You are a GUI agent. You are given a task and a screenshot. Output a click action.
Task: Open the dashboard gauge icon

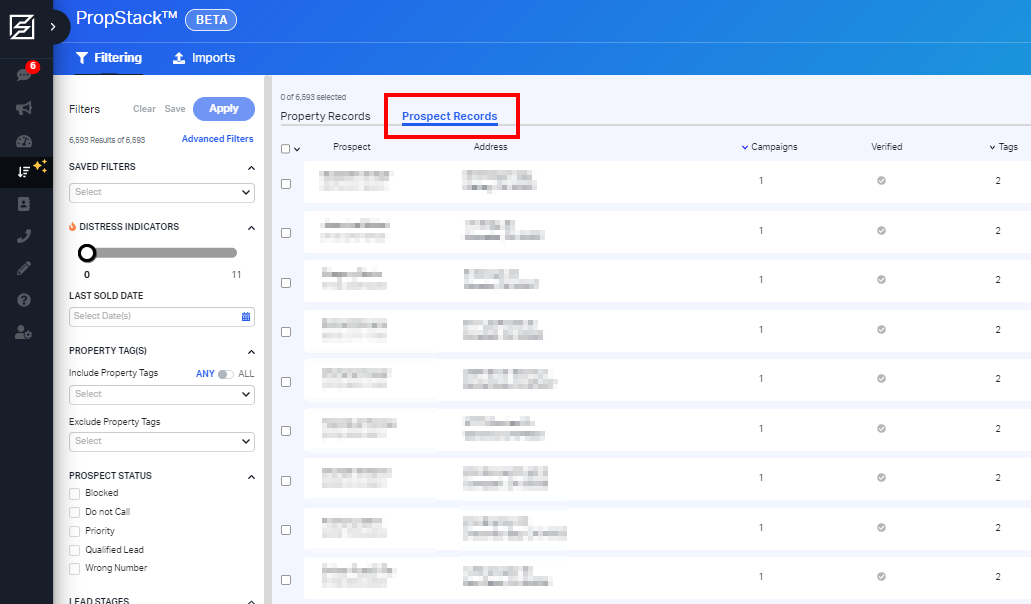click(24, 141)
